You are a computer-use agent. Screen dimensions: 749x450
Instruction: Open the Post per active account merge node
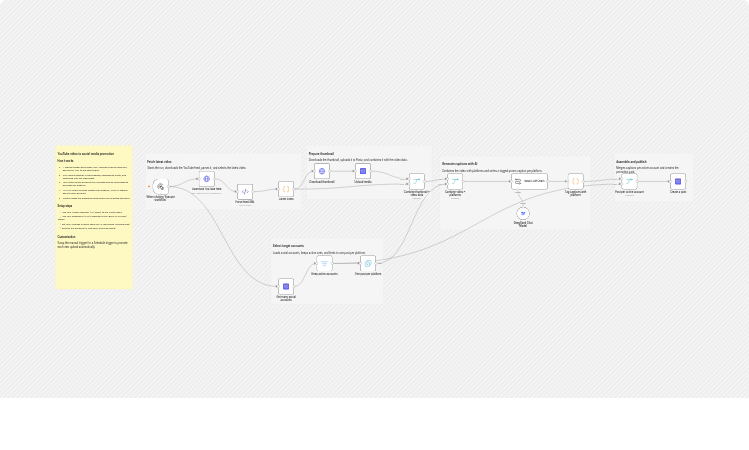point(629,181)
